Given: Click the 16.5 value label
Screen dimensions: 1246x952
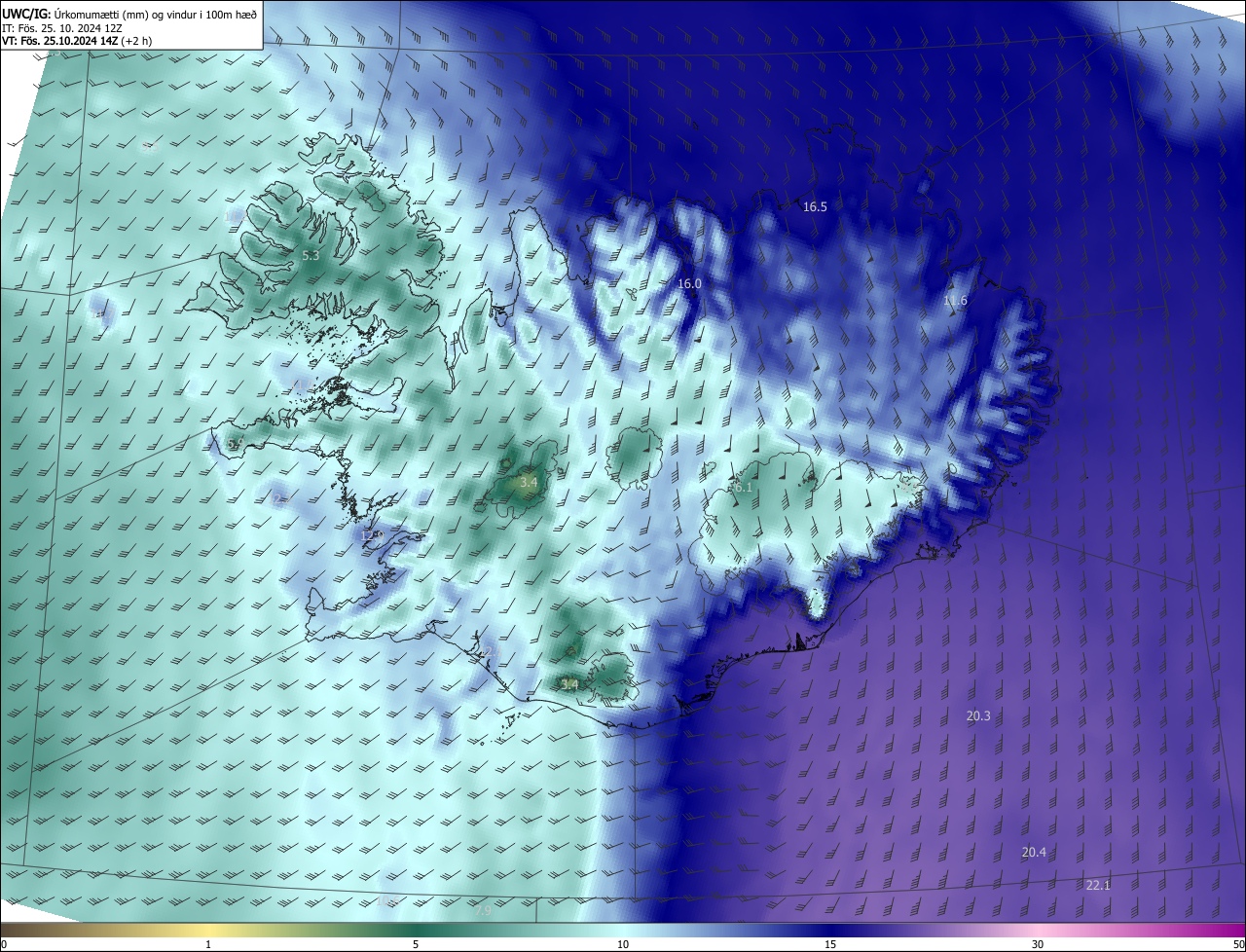Looking at the screenshot, I should pos(815,207).
